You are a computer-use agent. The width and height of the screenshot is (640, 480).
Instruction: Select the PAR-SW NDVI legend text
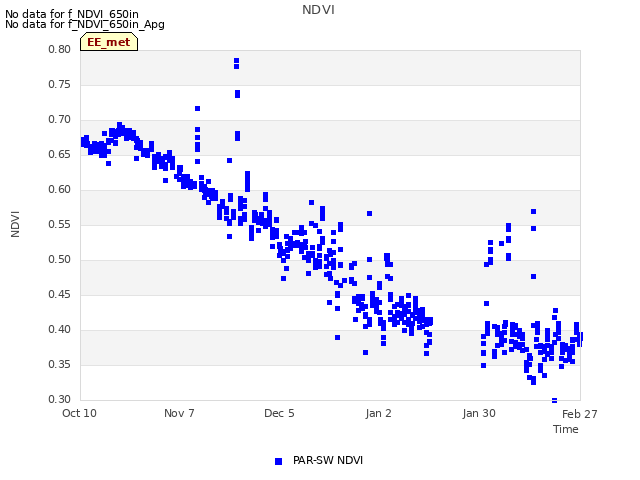coord(328,460)
